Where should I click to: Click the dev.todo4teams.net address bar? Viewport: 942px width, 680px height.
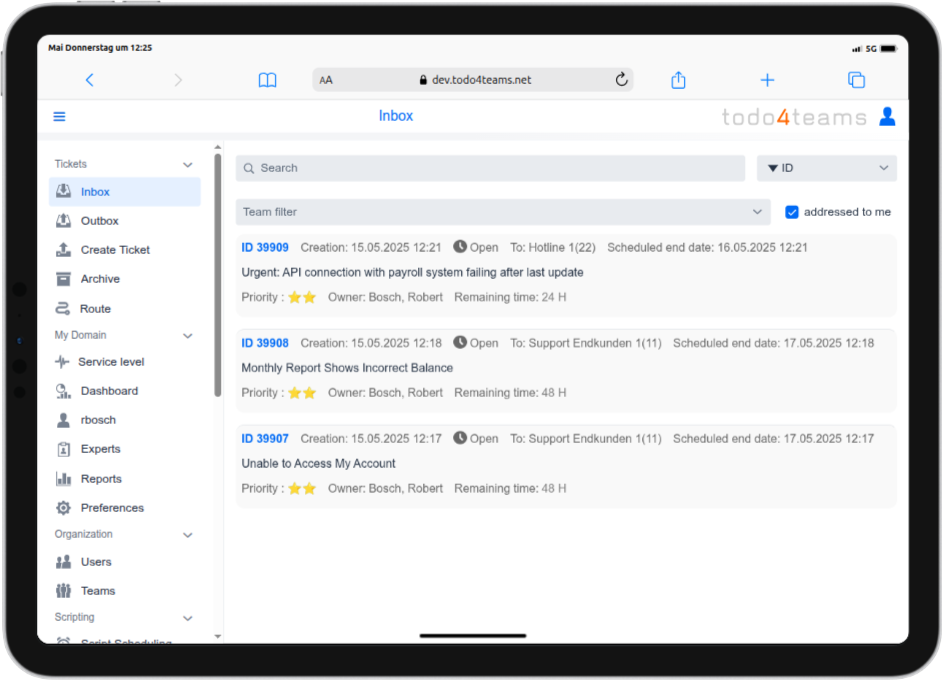point(473,79)
